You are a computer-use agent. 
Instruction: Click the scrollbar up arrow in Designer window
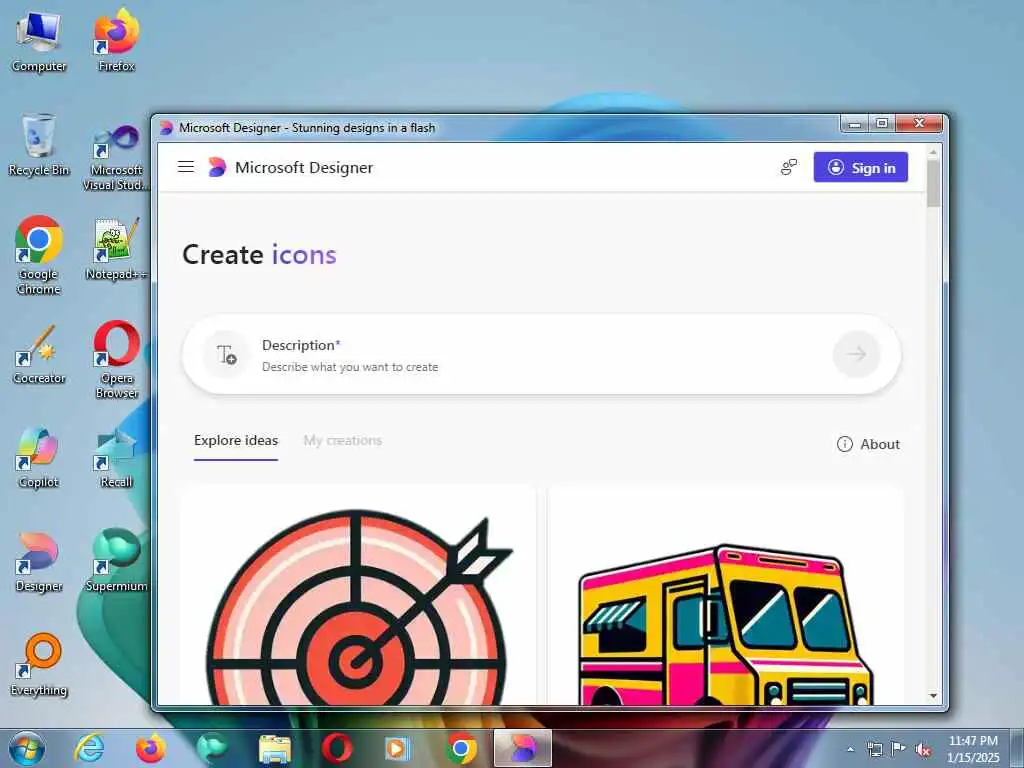933,152
